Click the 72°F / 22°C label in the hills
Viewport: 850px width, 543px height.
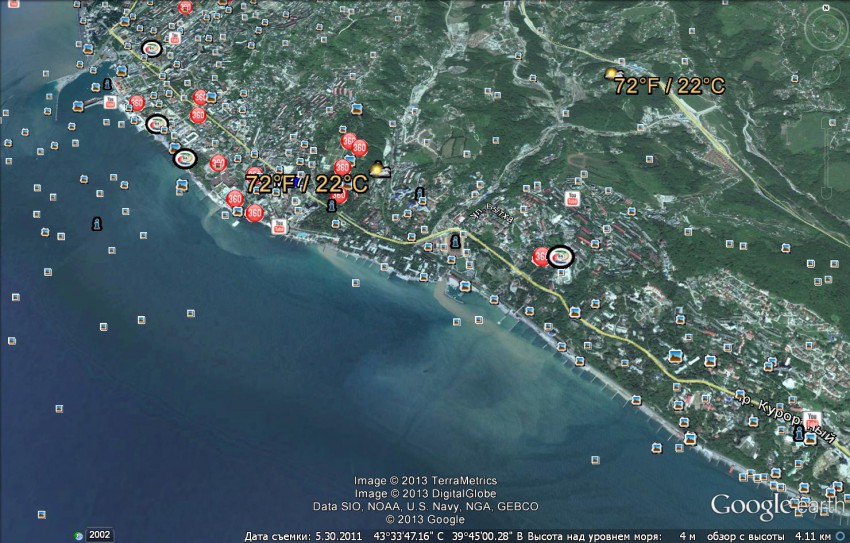[669, 86]
